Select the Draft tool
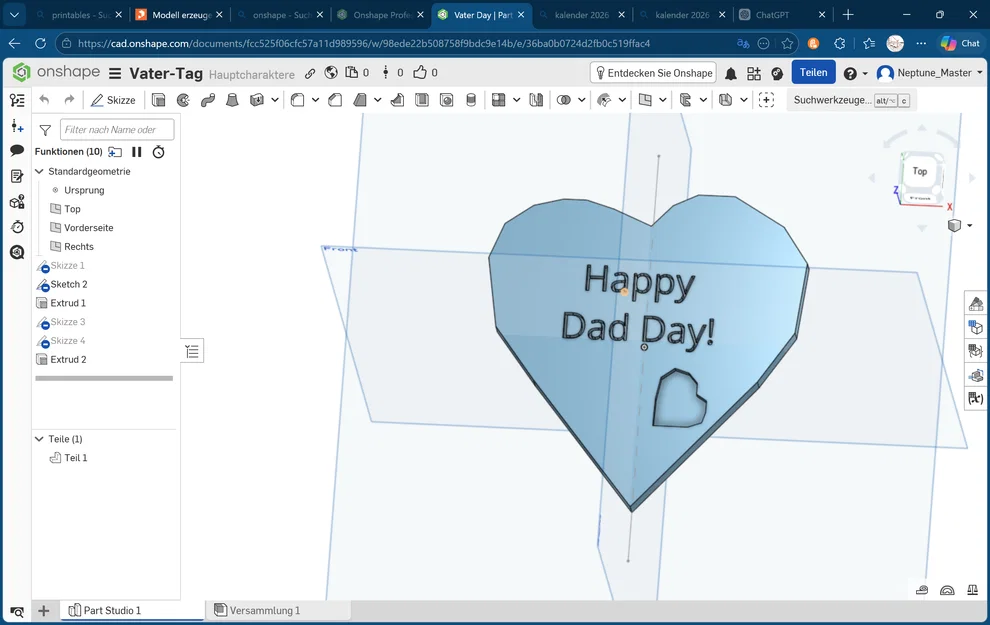990x625 pixels. click(x=360, y=100)
